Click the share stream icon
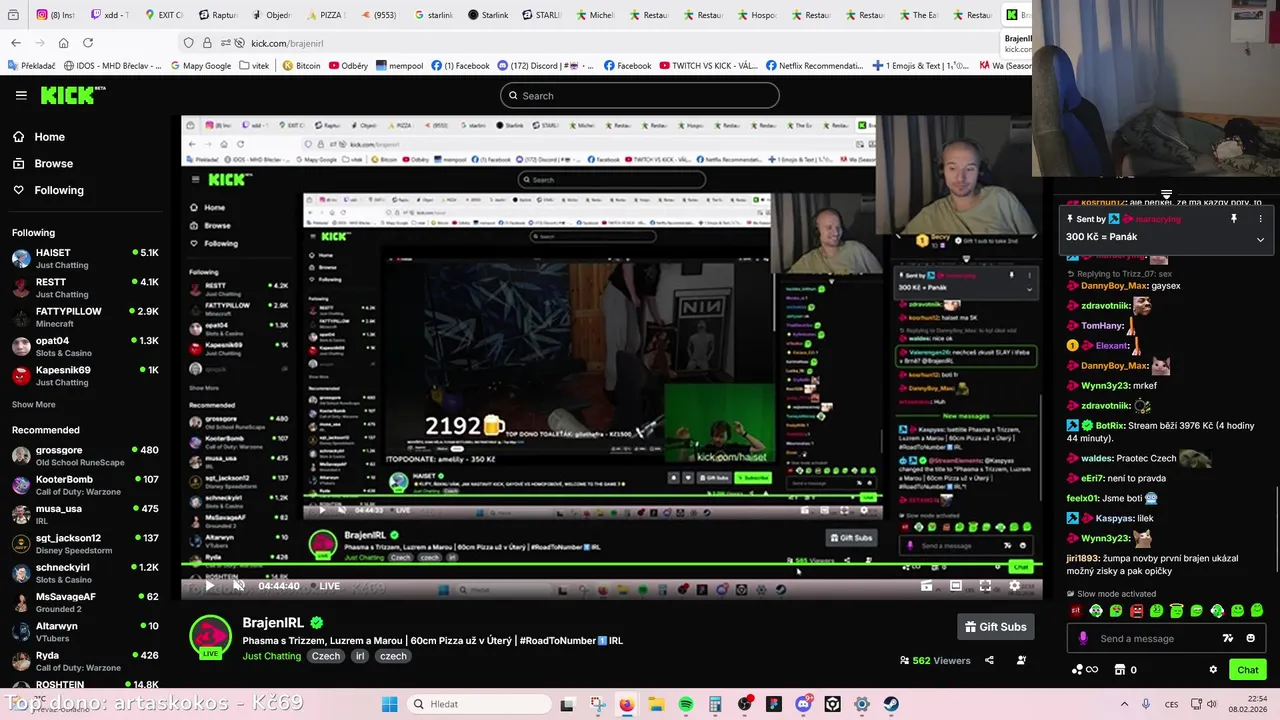 [989, 660]
